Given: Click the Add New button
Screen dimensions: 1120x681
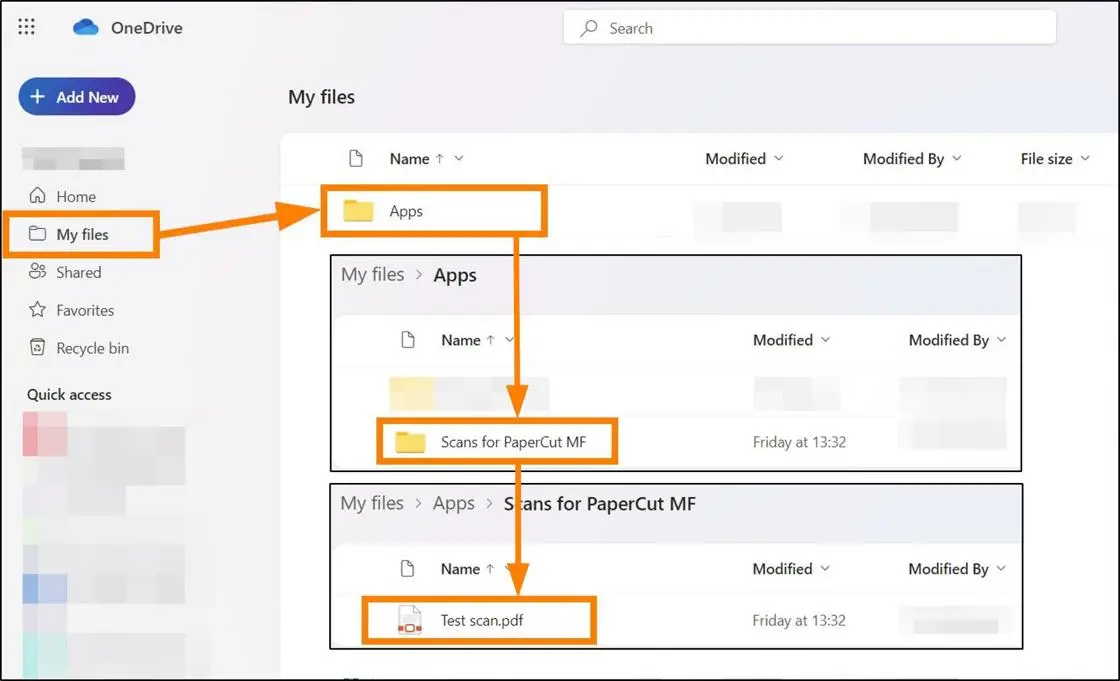Looking at the screenshot, I should [x=77, y=97].
